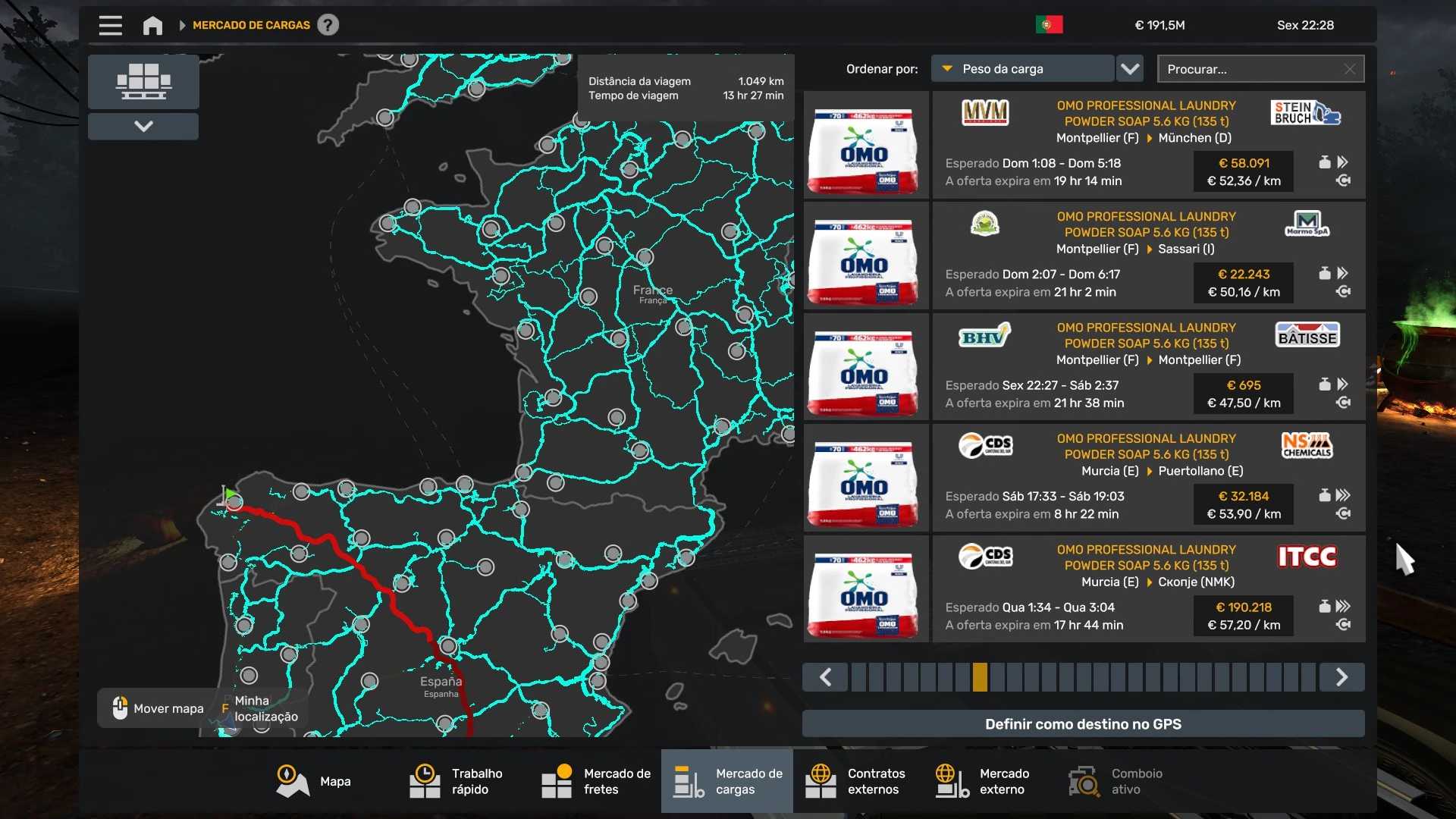The height and width of the screenshot is (819, 1456).
Task: Clear the search field with X
Action: click(x=1350, y=69)
